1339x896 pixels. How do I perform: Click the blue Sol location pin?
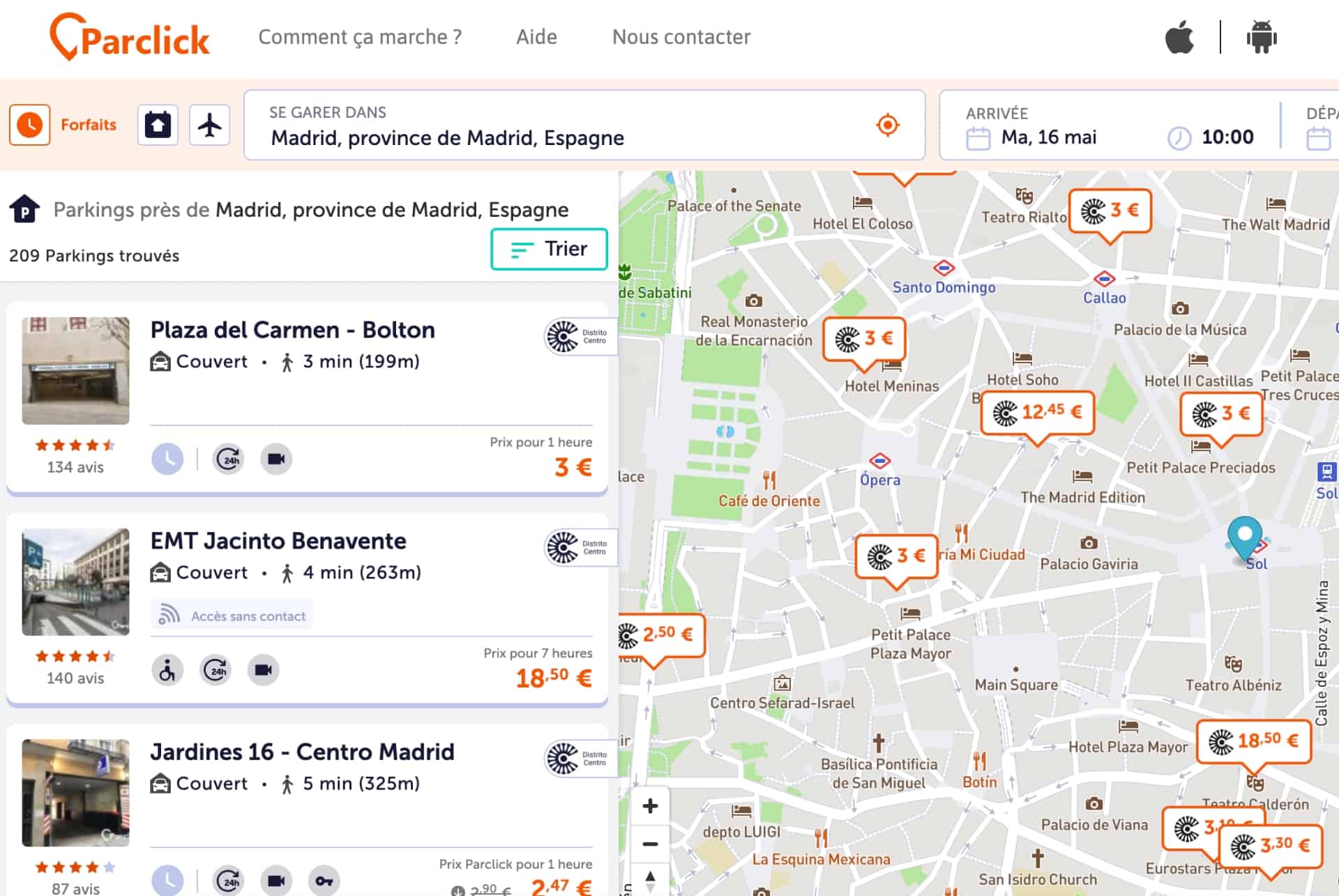1245,538
